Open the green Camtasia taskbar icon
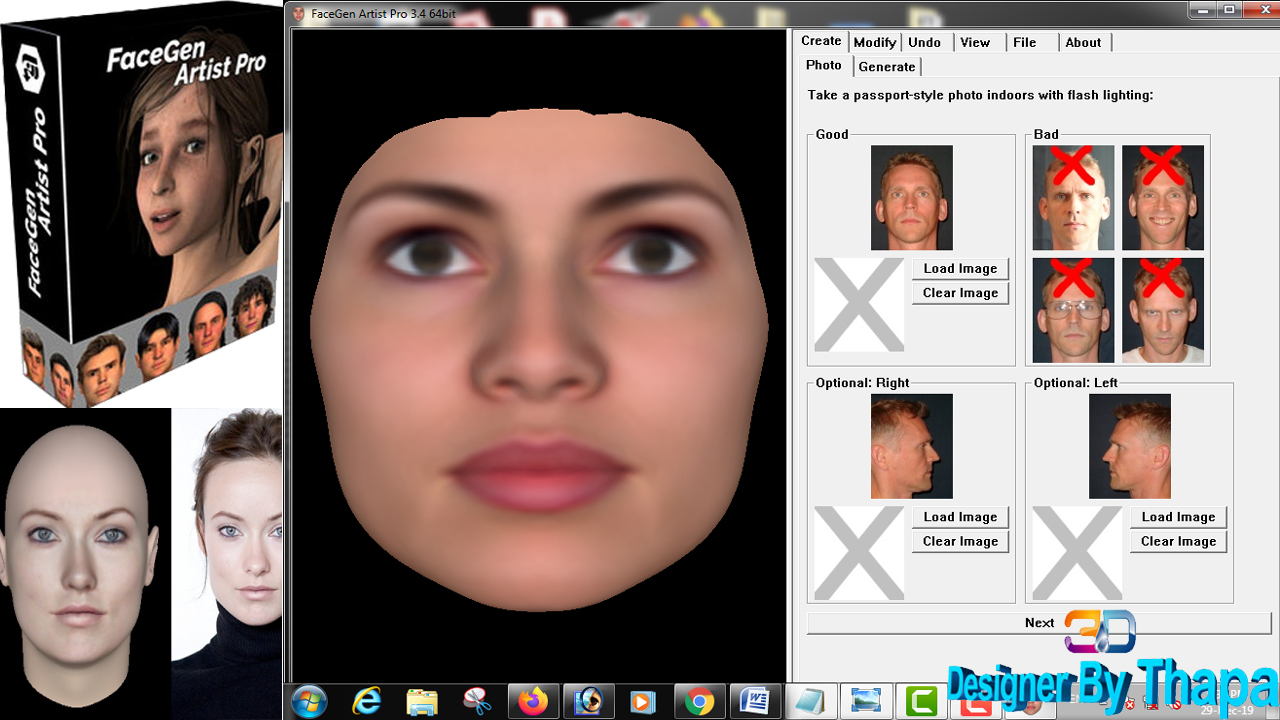Screen dimensions: 1280x720 point(921,702)
